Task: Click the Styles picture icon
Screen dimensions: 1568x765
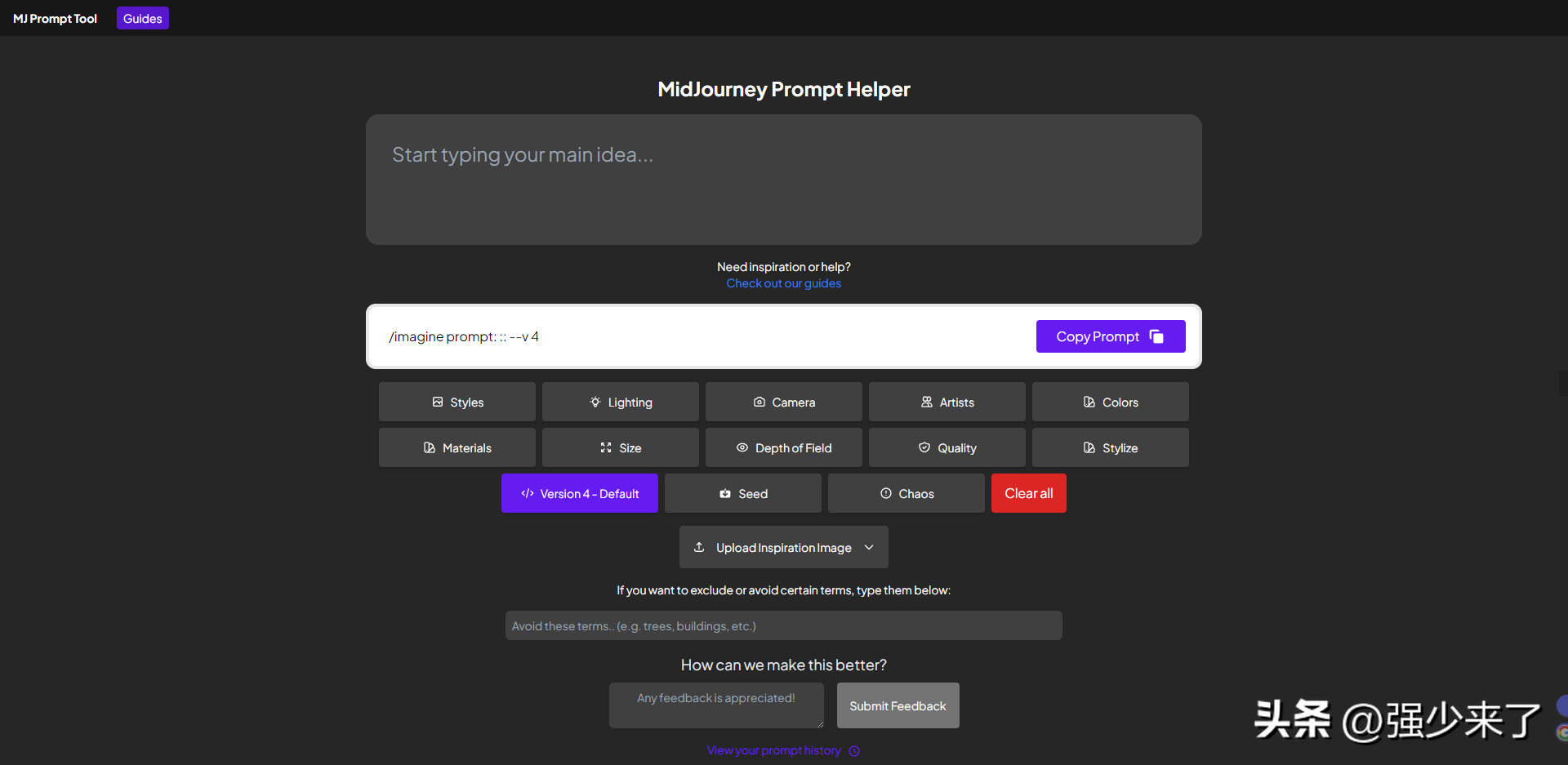Action: coord(438,402)
